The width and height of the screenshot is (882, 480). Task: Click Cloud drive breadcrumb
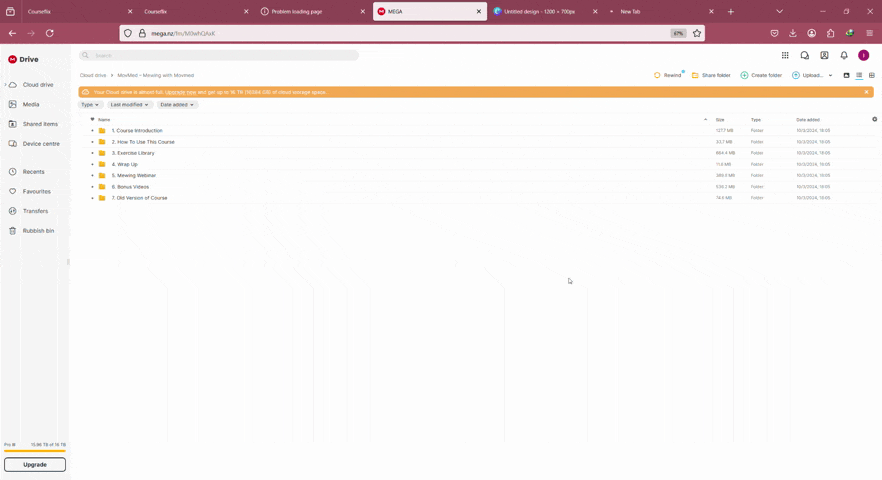tap(93, 75)
